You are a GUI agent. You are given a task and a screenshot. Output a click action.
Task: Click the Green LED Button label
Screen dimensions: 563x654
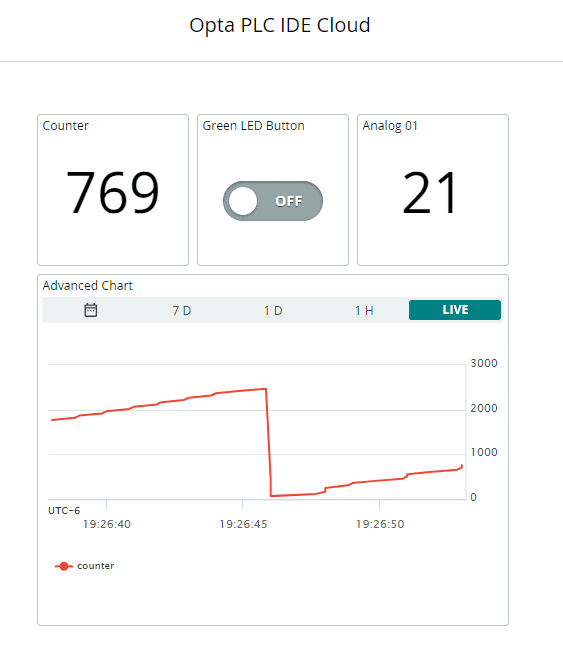point(253,126)
